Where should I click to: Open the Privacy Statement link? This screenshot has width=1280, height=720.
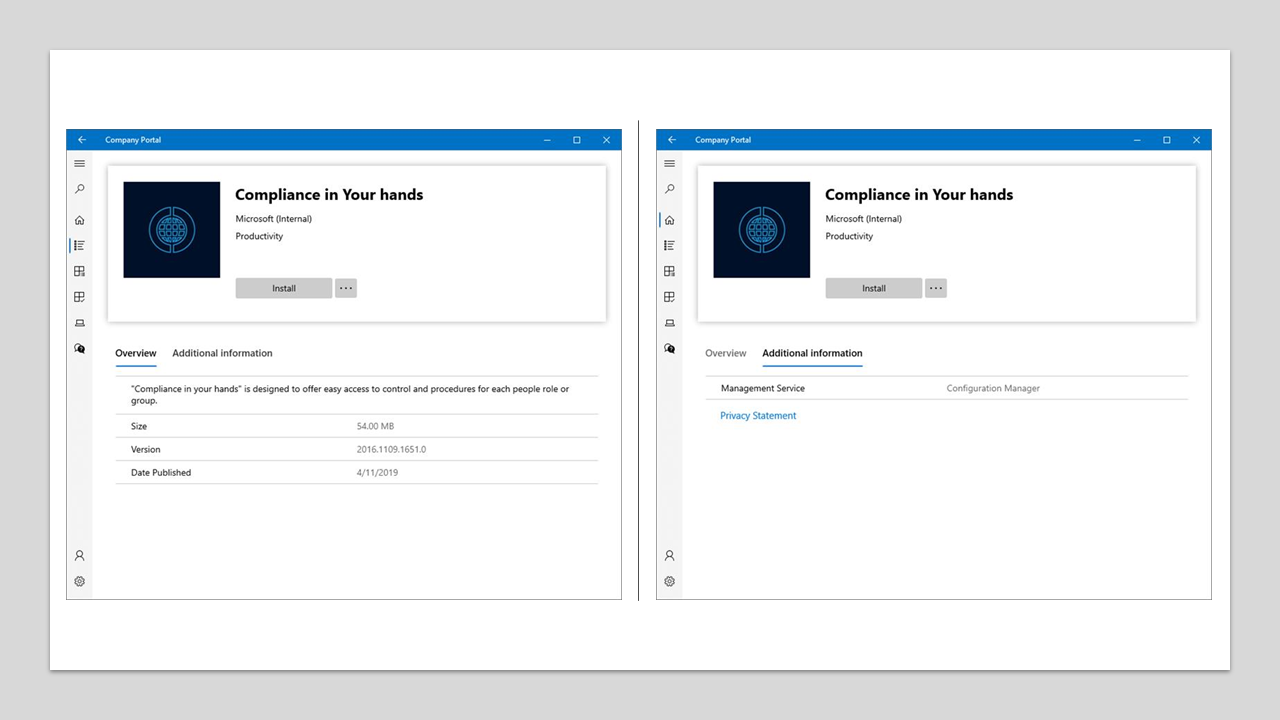(x=758, y=416)
